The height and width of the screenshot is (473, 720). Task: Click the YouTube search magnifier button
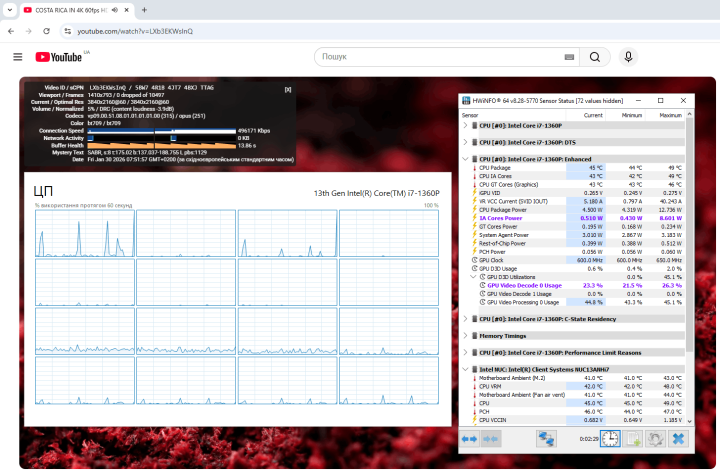click(595, 57)
